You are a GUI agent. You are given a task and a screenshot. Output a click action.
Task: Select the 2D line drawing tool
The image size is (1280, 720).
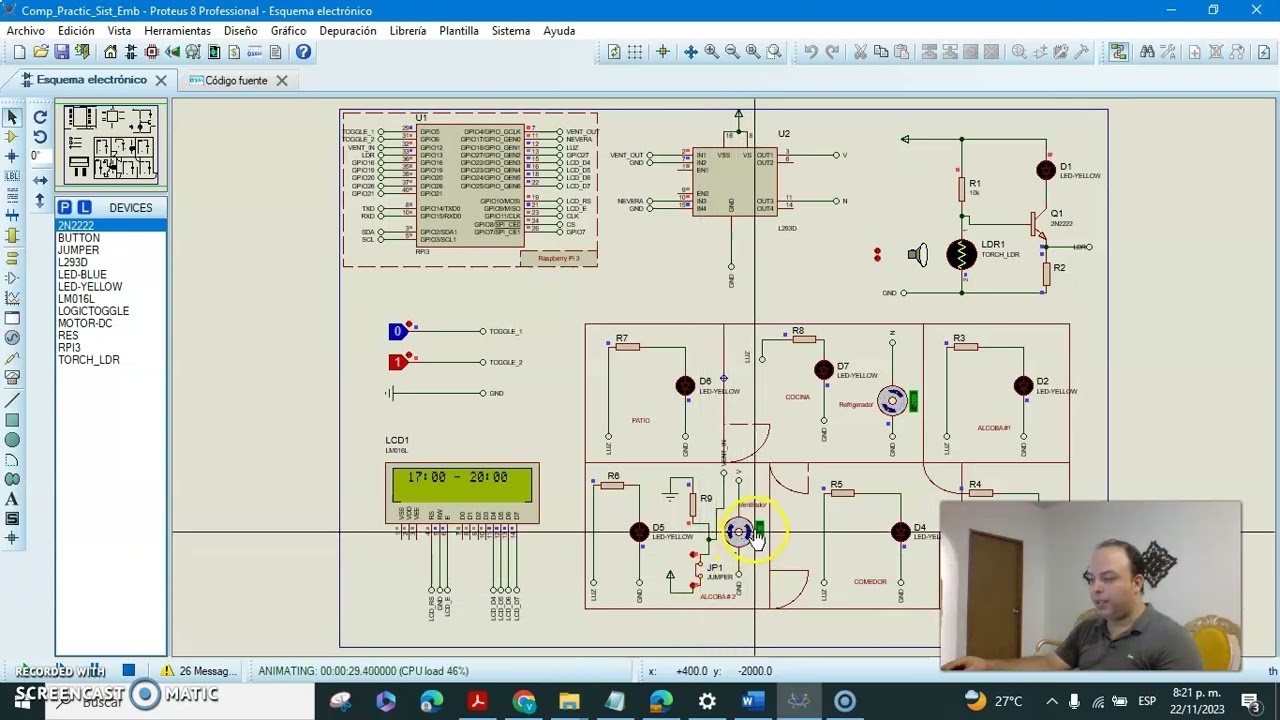12,399
